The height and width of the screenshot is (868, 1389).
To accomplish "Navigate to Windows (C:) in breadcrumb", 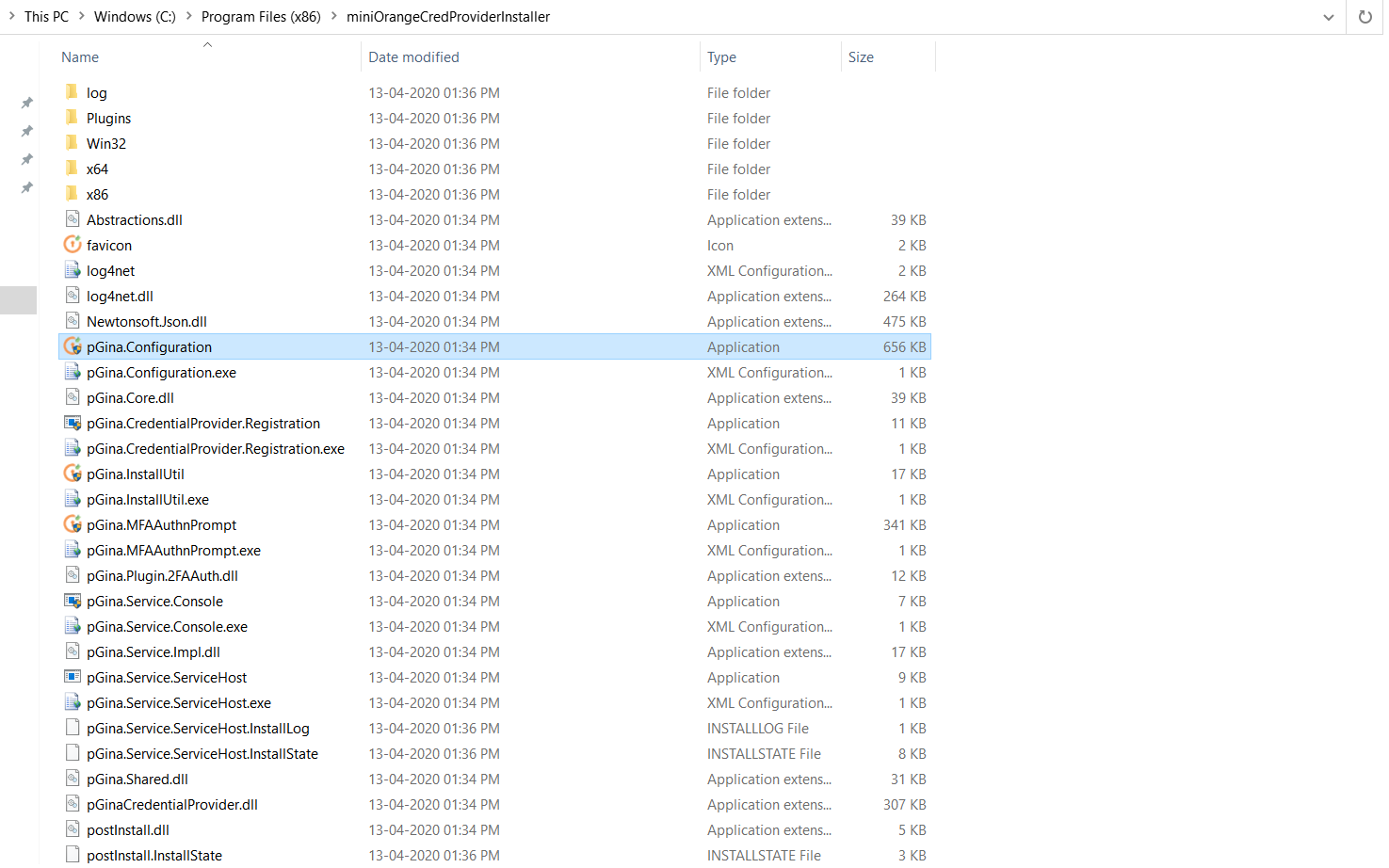I will (135, 17).
